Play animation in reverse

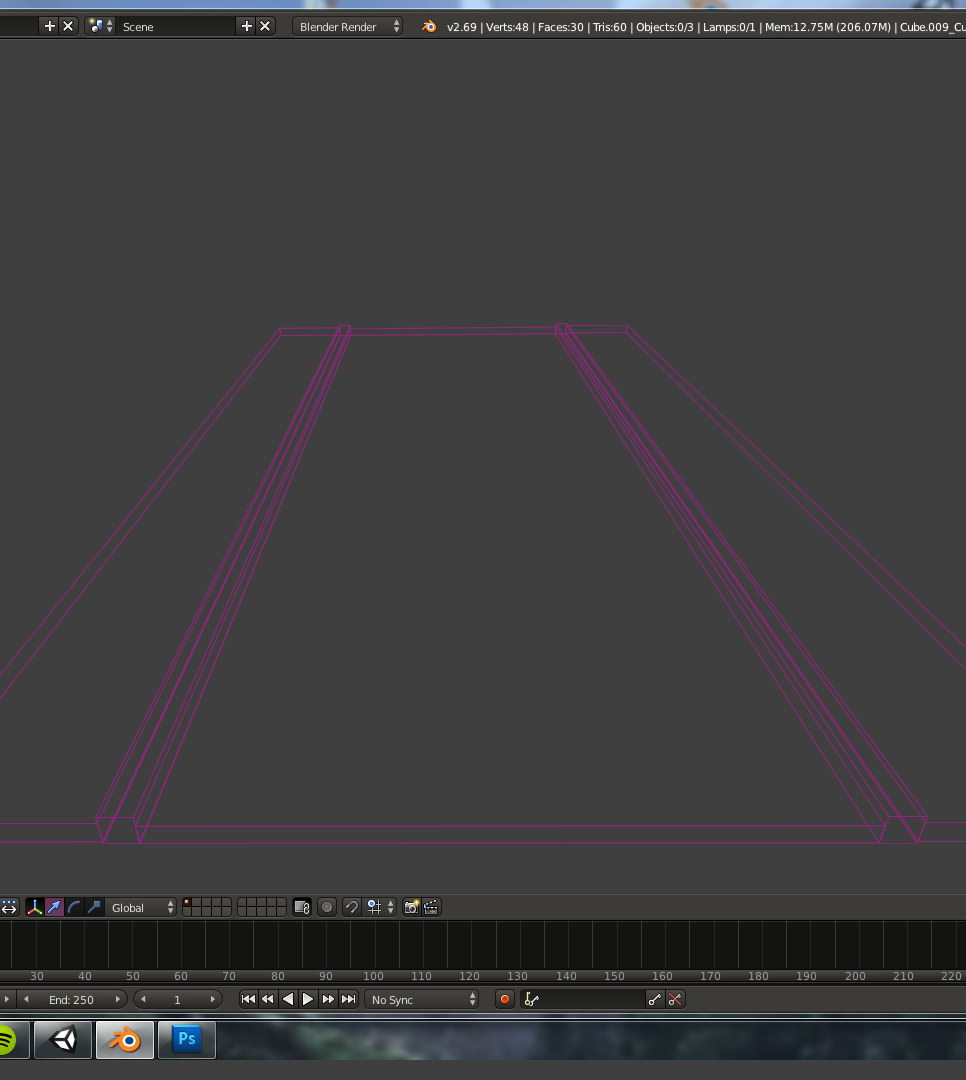coord(288,999)
